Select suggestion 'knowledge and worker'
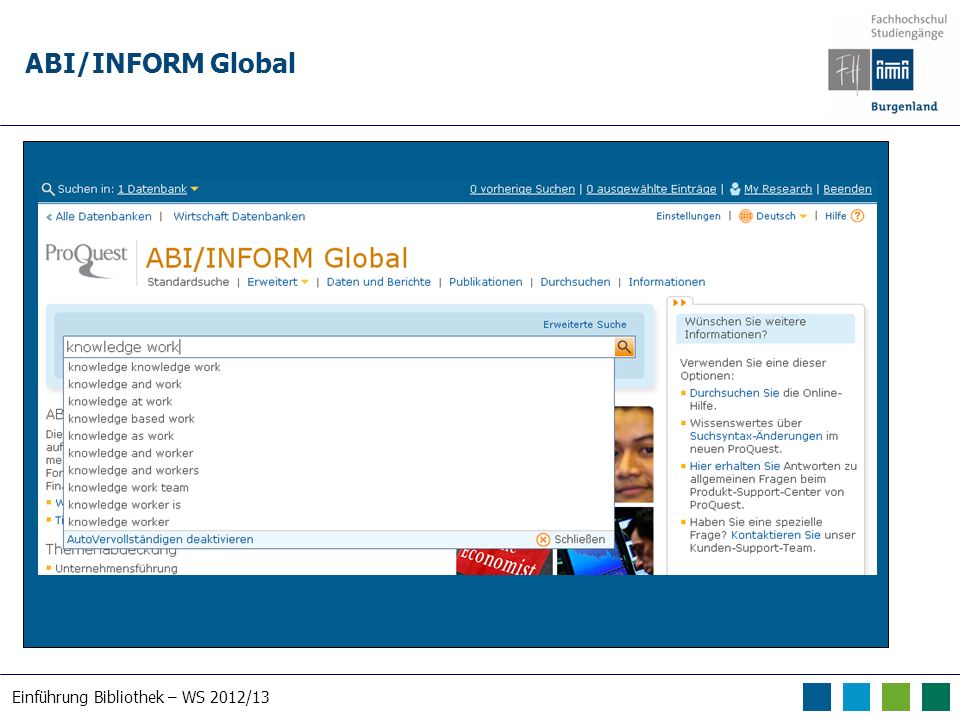 [339, 452]
